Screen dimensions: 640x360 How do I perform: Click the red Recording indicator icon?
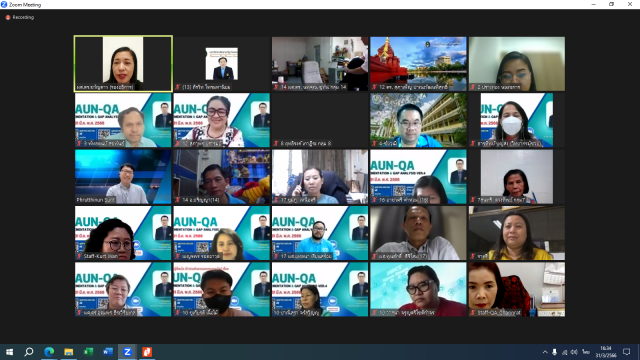click(x=8, y=18)
